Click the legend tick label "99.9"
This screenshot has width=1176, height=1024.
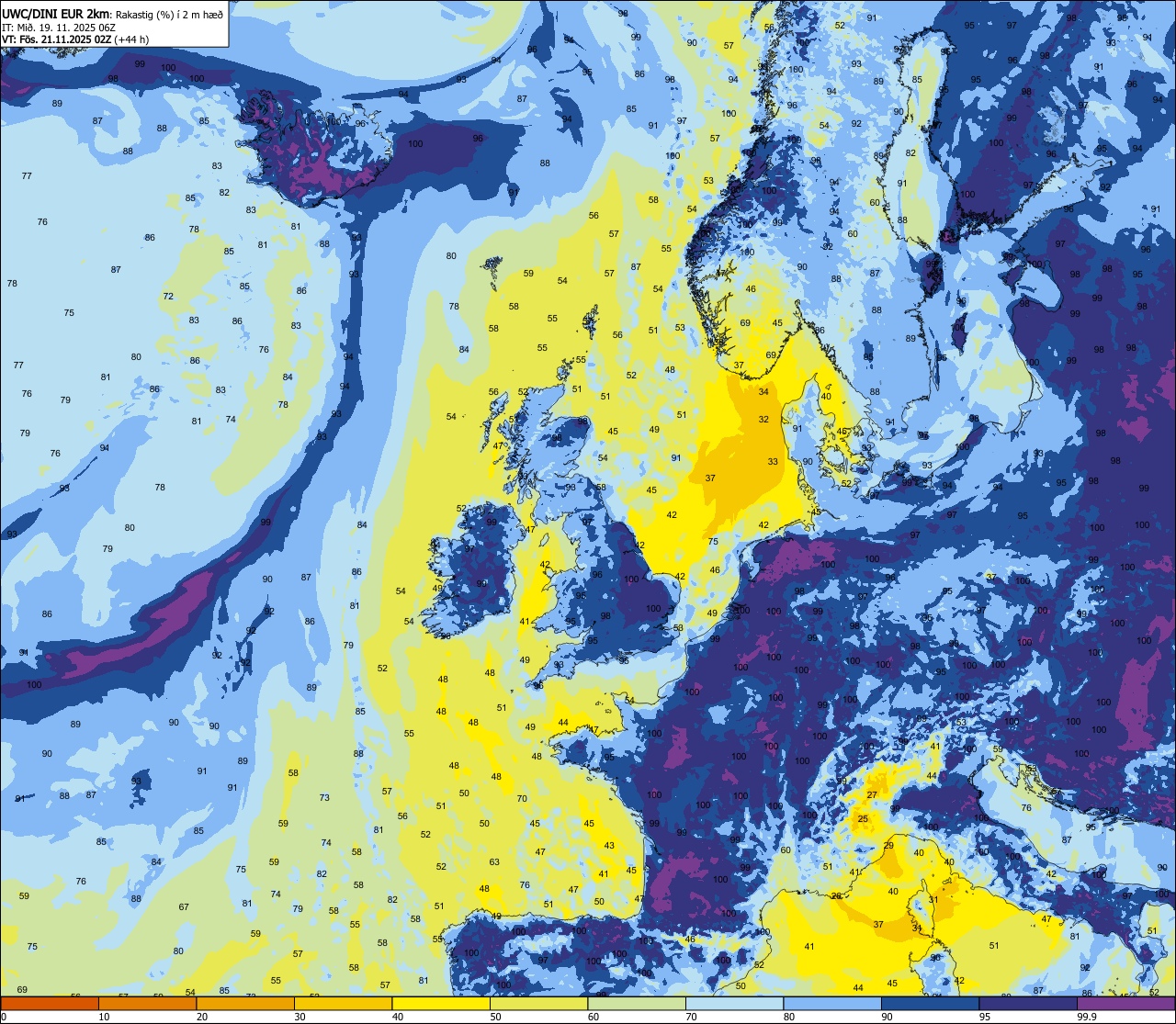pyautogui.click(x=1086, y=1017)
